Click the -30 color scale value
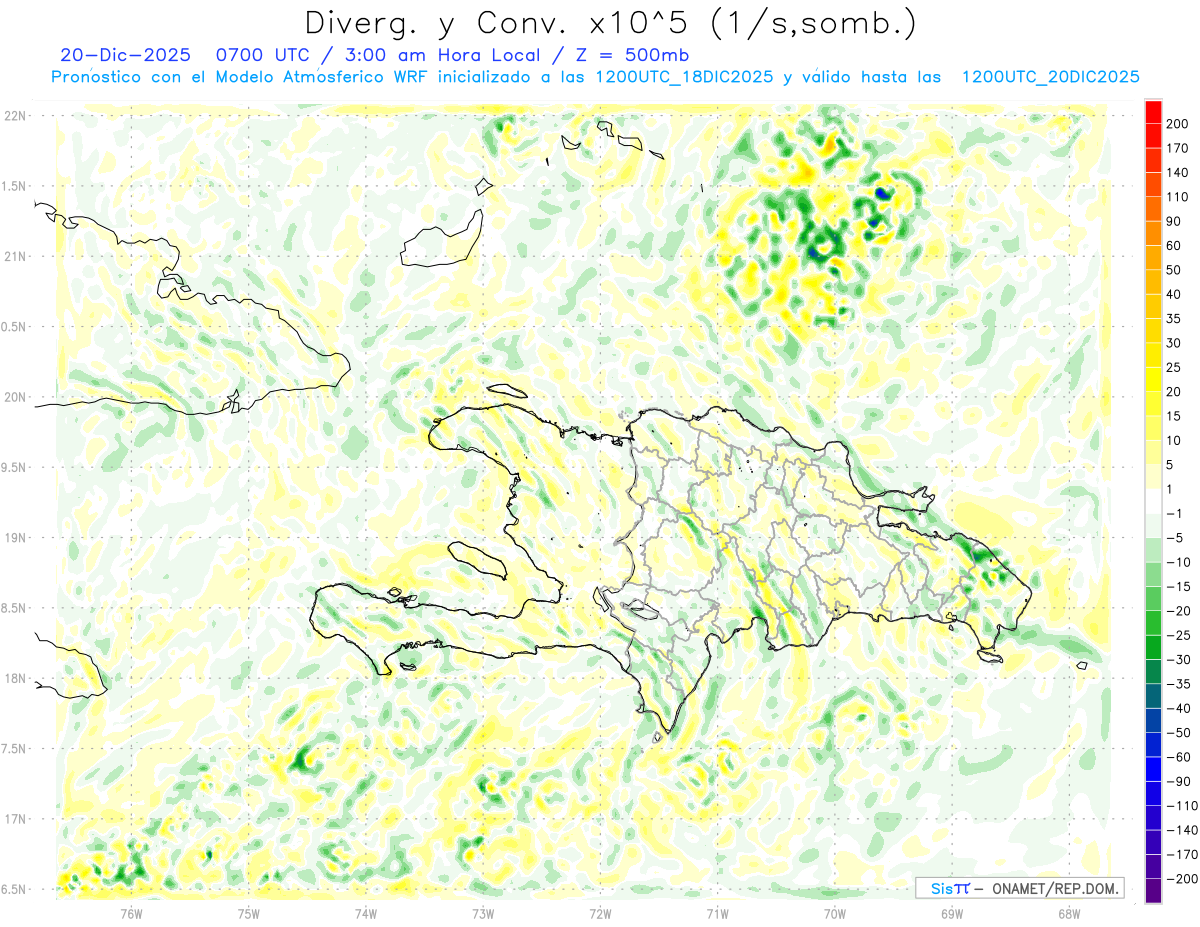 click(1177, 660)
